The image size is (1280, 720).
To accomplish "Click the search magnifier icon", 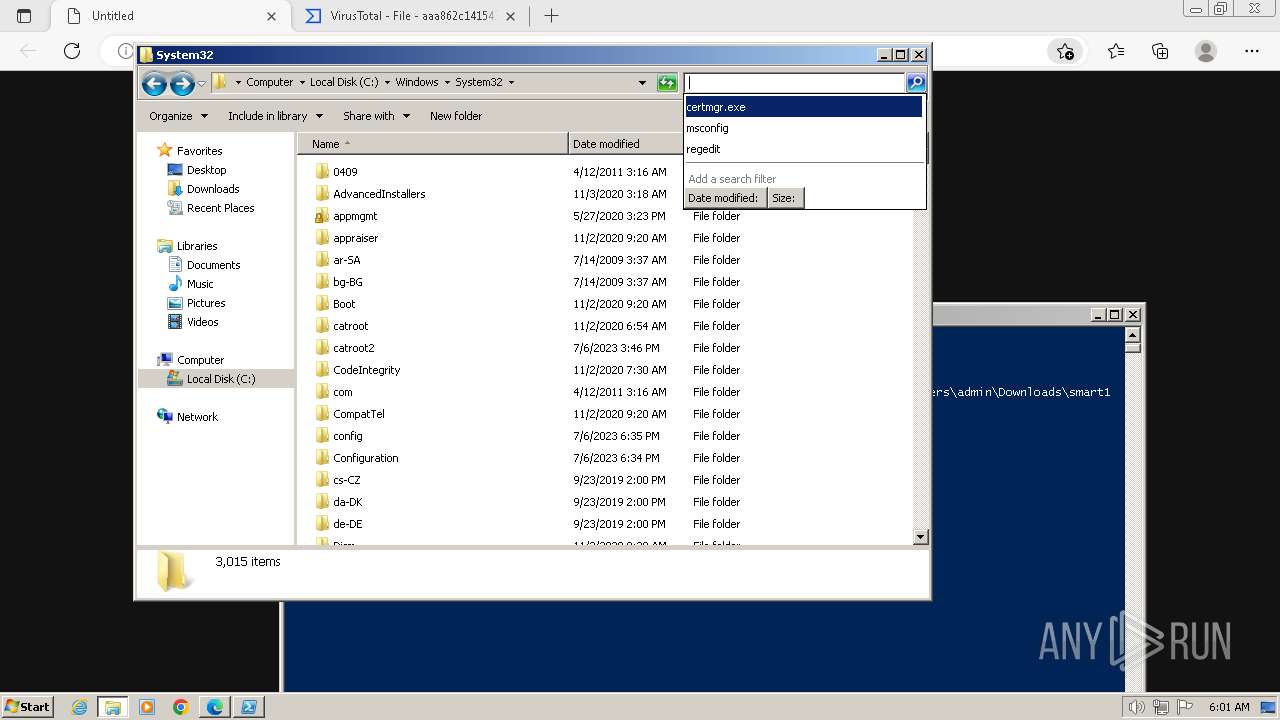I will [x=916, y=83].
